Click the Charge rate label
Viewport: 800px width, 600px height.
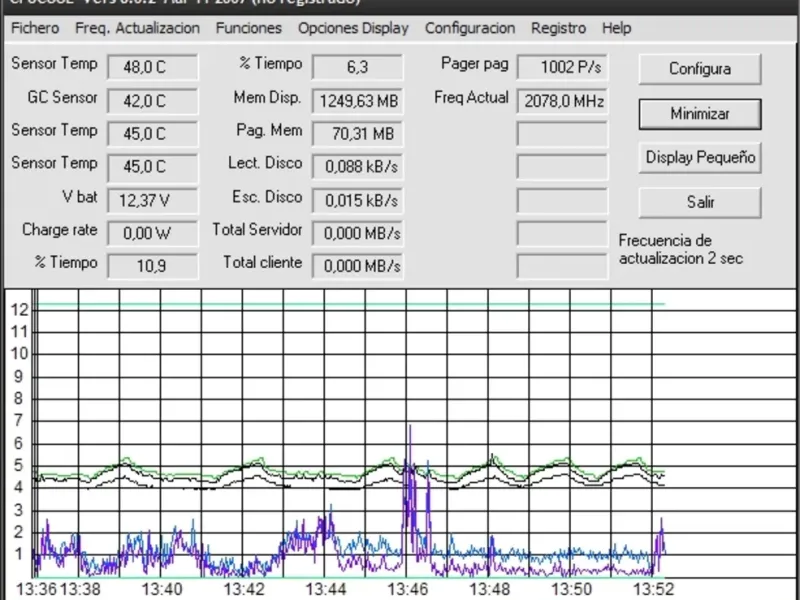[x=60, y=230]
